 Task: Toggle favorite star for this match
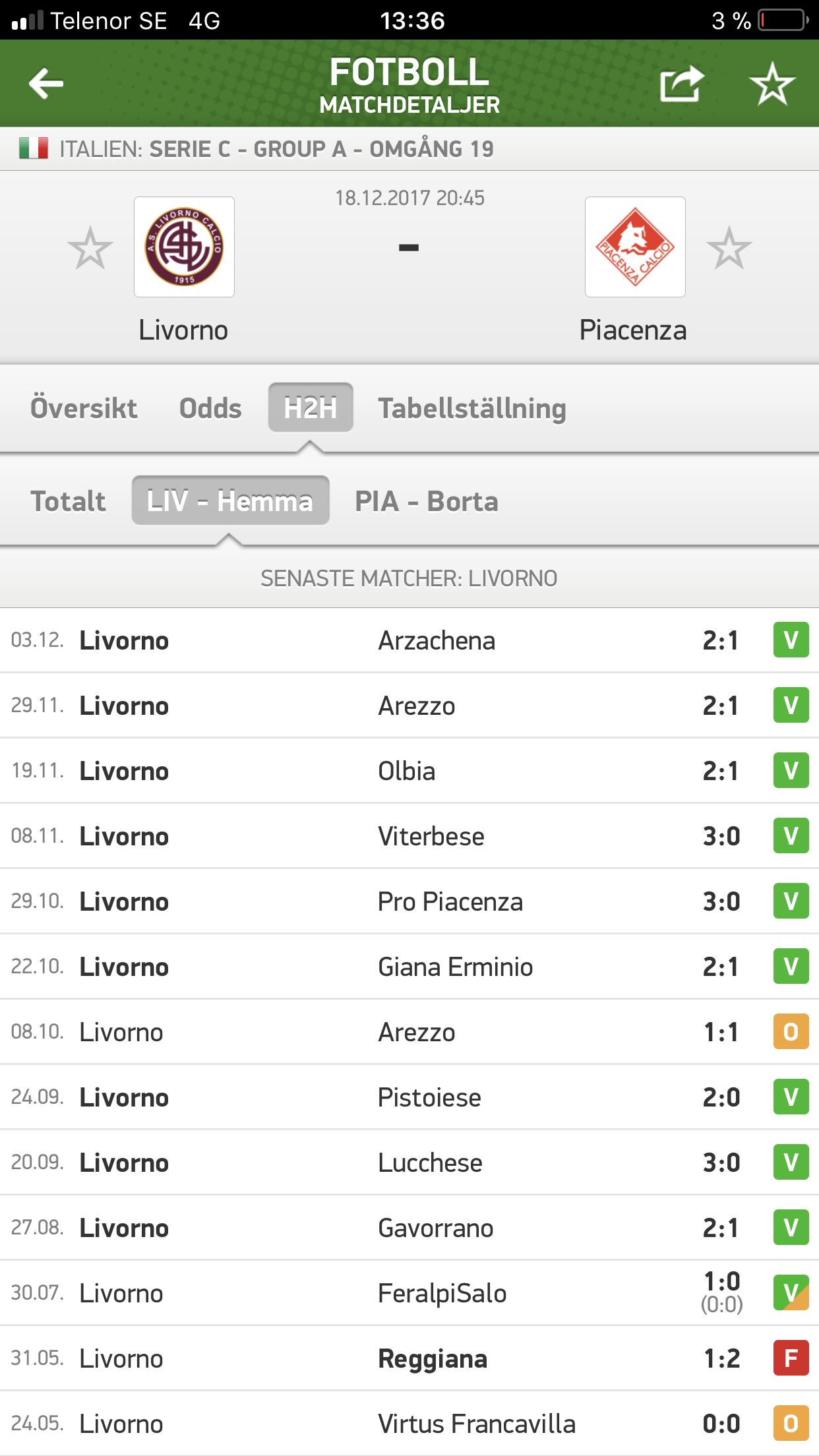772,84
